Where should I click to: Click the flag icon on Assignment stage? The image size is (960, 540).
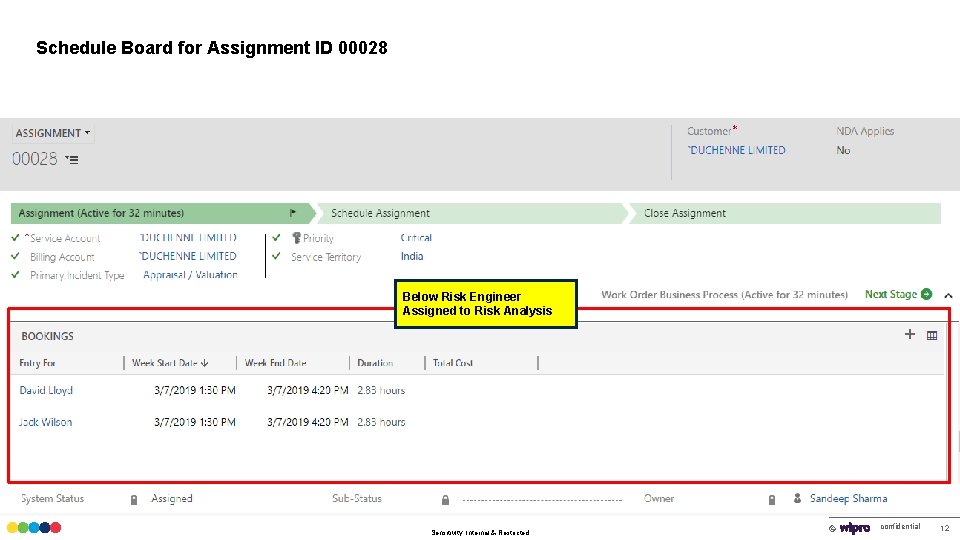293,213
